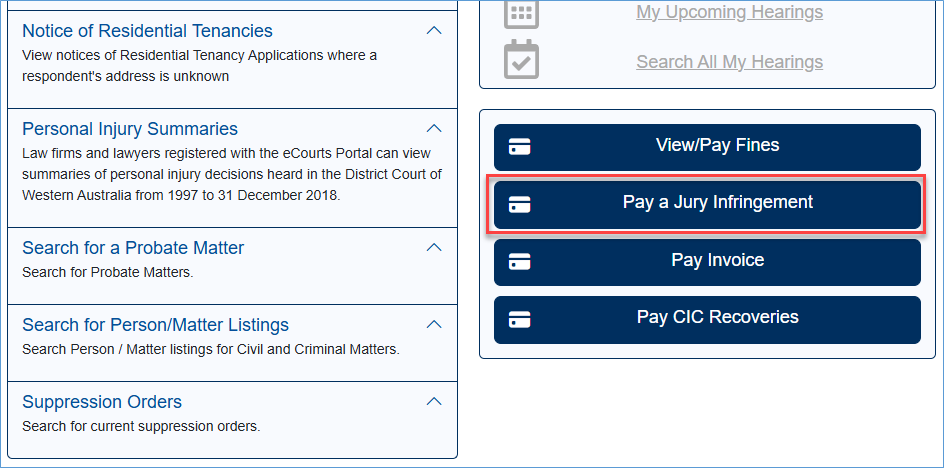
Task: Collapse the Notice of Residential Tenancies section chevron
Action: tap(434, 31)
